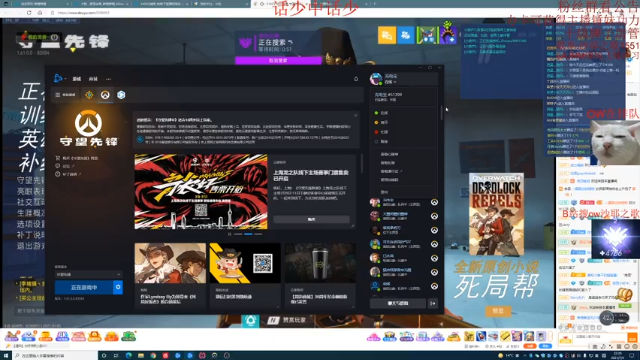The height and width of the screenshot is (360, 640).
Task: Open the three-dots overflow menu in Battle.net
Action: [x=109, y=79]
